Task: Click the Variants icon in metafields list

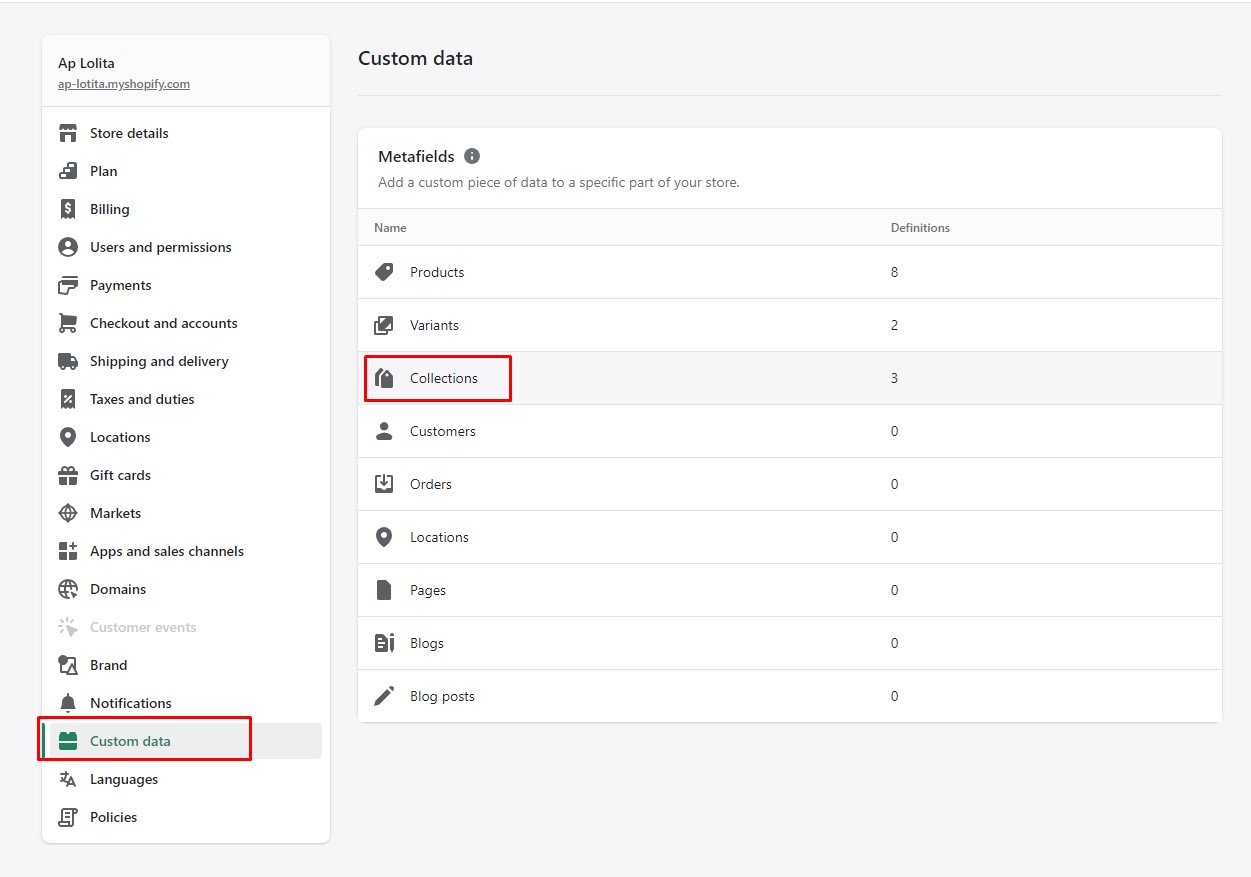Action: click(x=384, y=325)
